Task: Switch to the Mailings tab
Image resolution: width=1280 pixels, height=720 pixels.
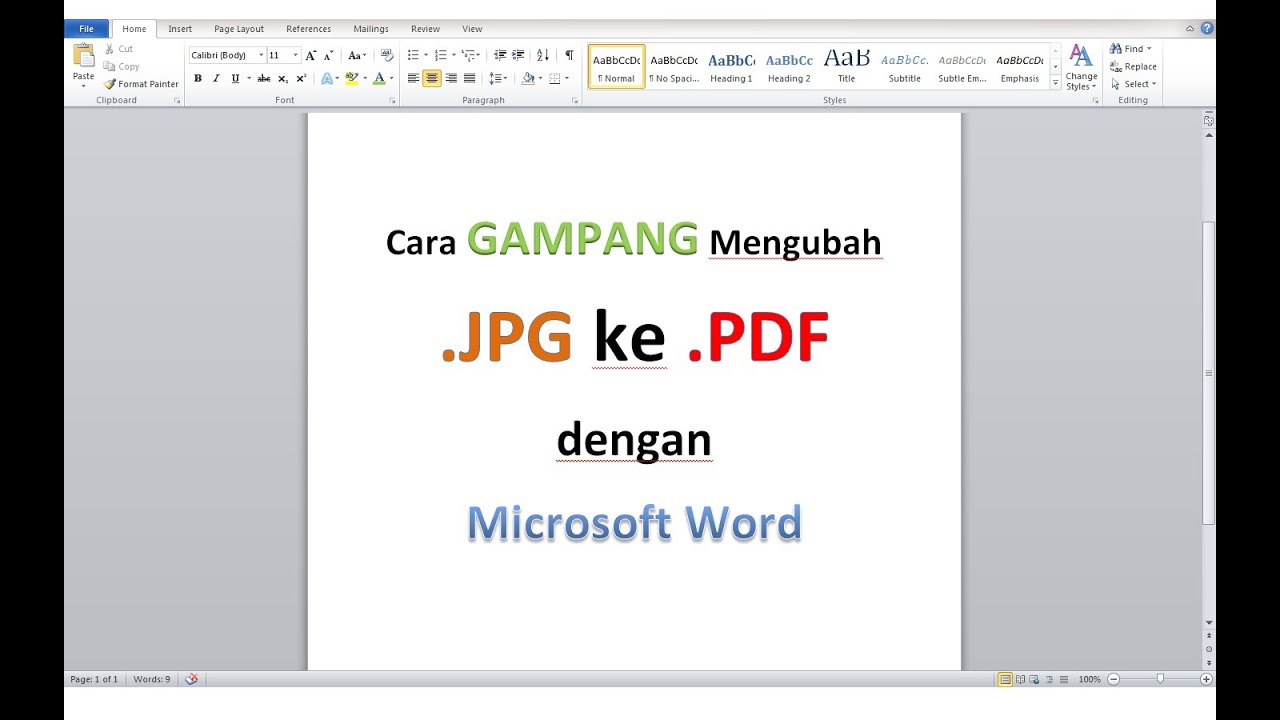Action: 371,29
